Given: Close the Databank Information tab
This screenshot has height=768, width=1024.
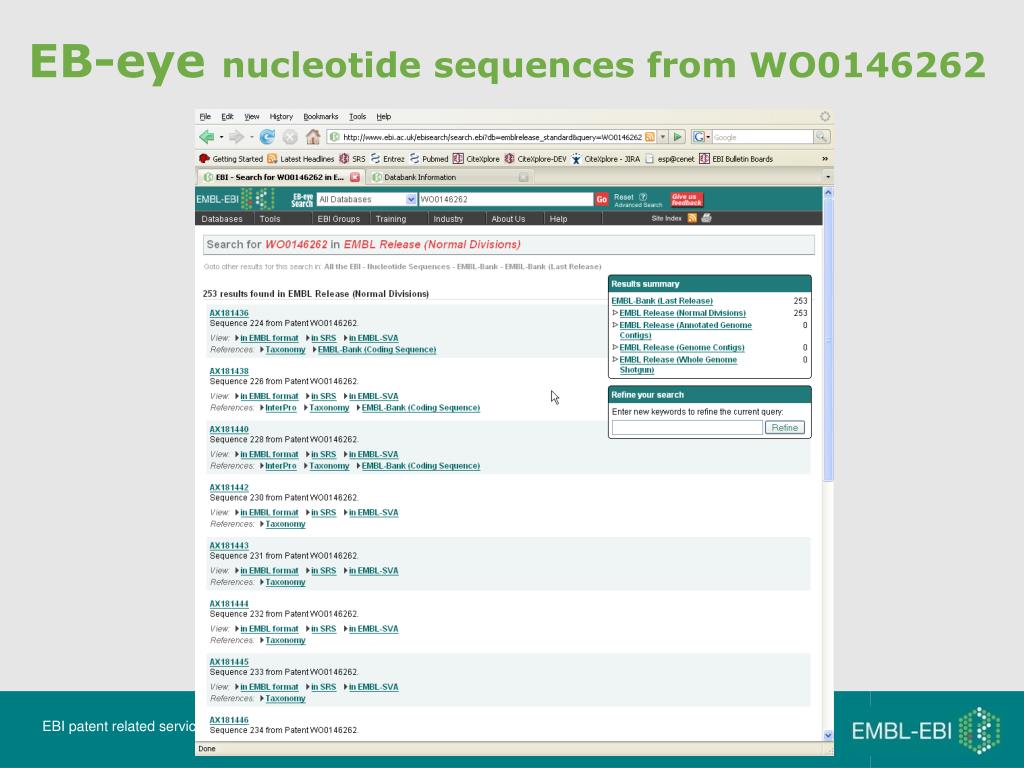Looking at the screenshot, I should 523,177.
